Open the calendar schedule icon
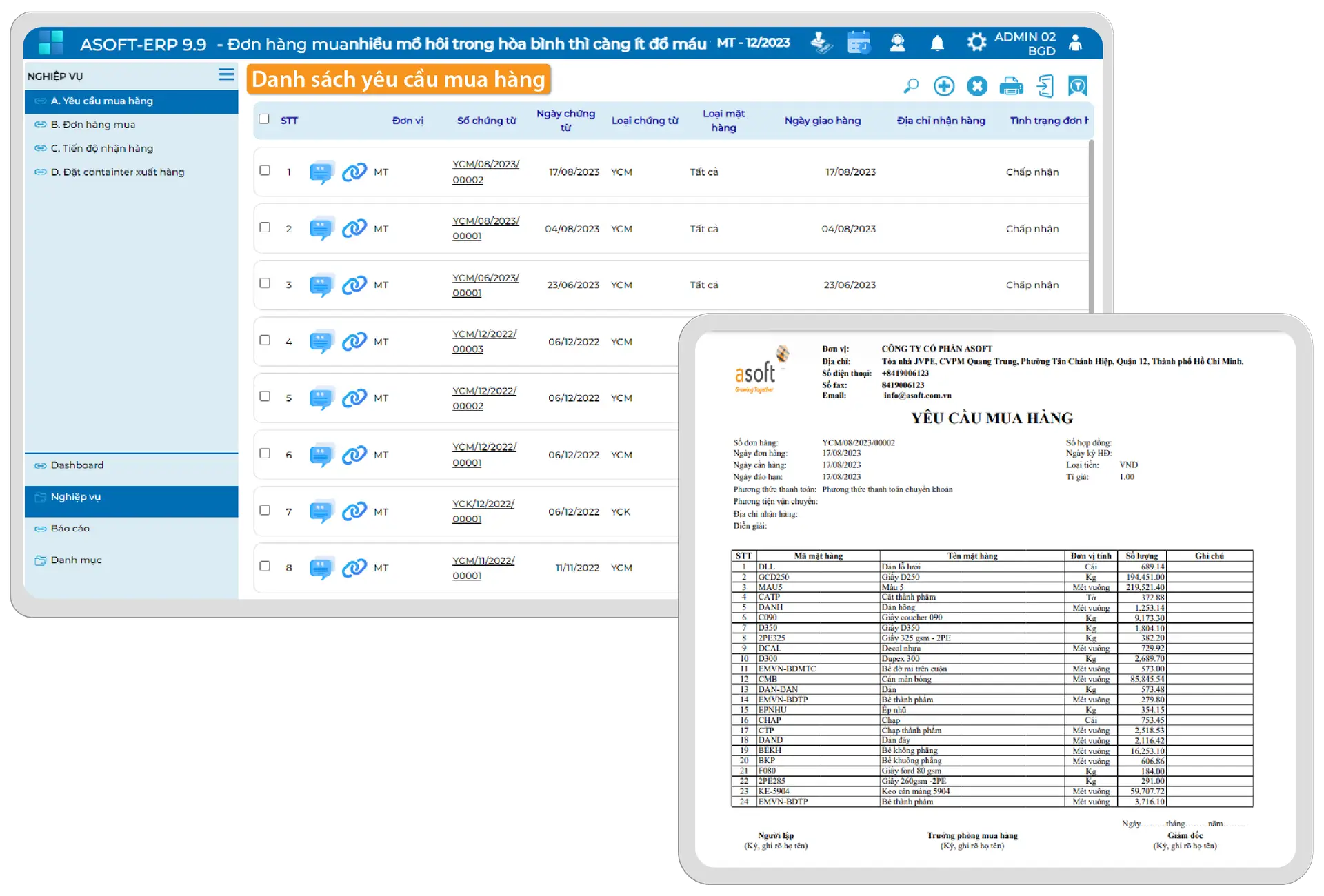This screenshot has width=1324, height=896. pos(859,43)
